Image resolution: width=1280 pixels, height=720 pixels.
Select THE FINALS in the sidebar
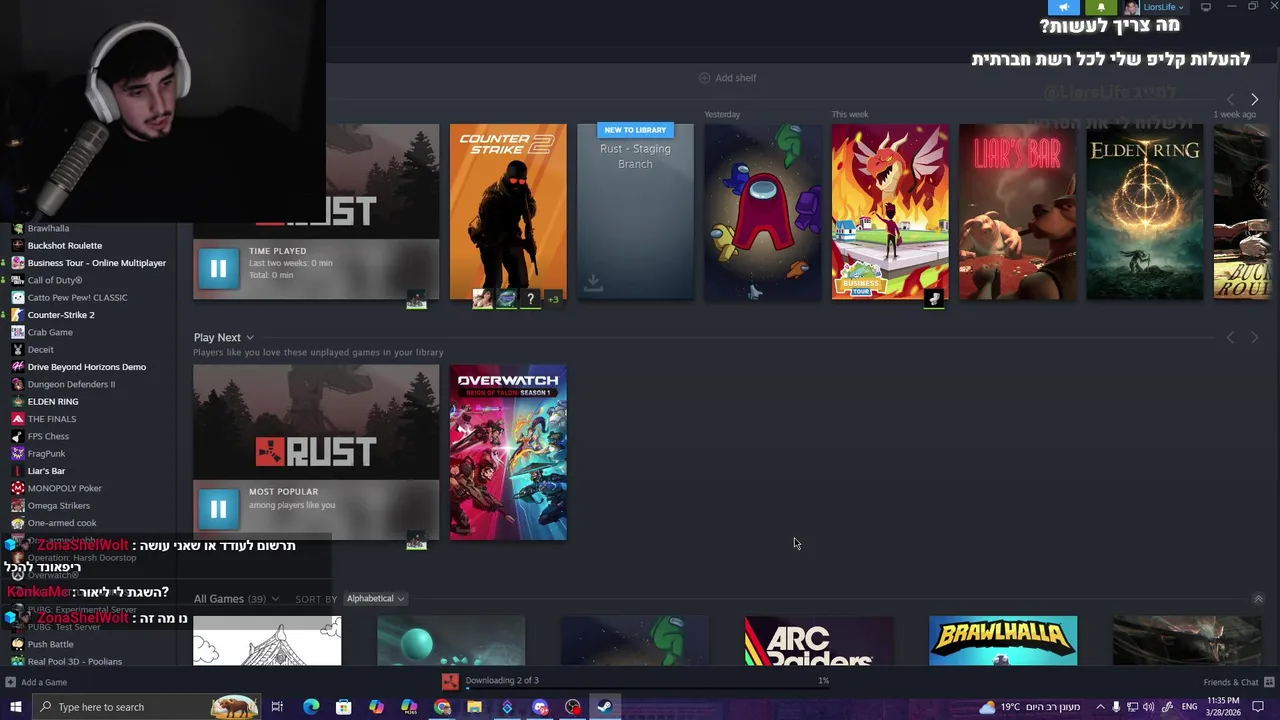coord(52,419)
